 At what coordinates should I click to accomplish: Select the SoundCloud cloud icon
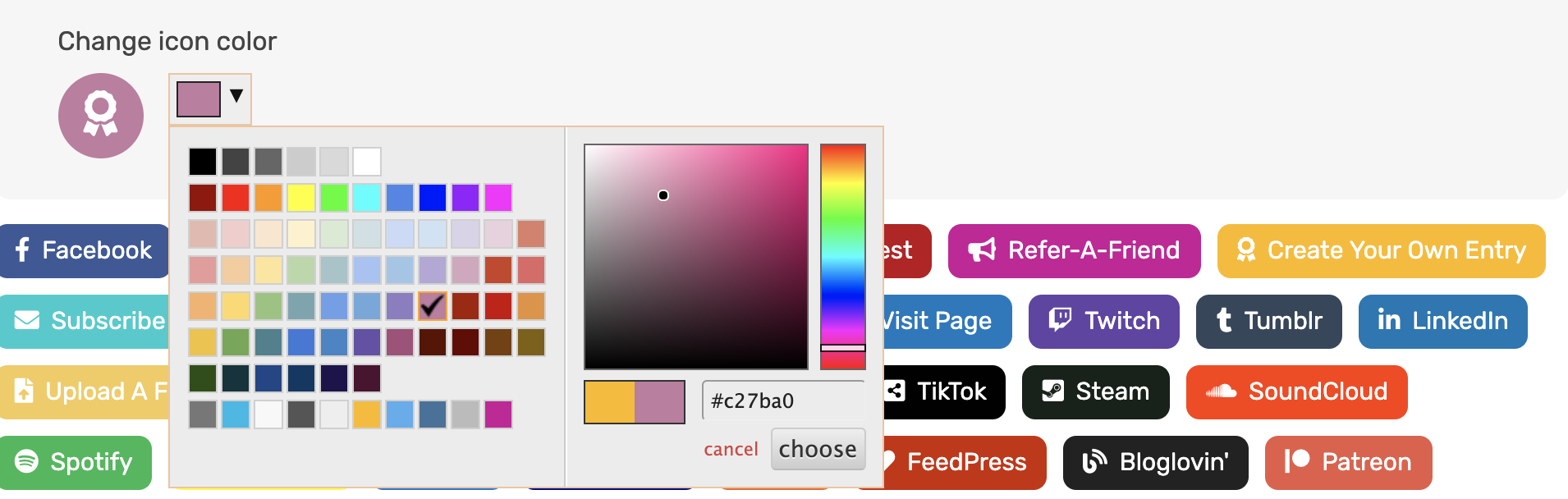pyautogui.click(x=1222, y=391)
